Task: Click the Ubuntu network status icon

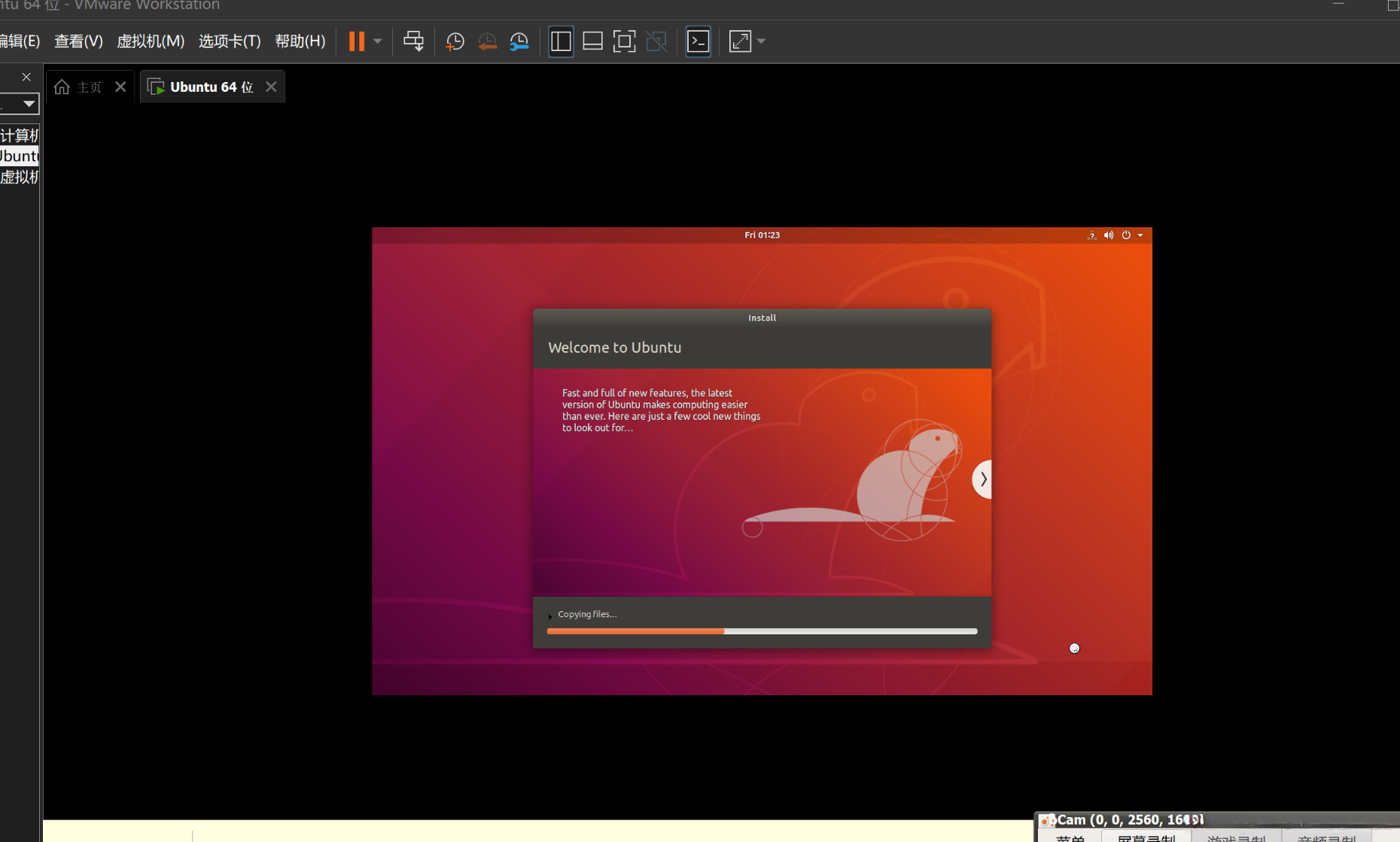Action: click(x=1091, y=236)
